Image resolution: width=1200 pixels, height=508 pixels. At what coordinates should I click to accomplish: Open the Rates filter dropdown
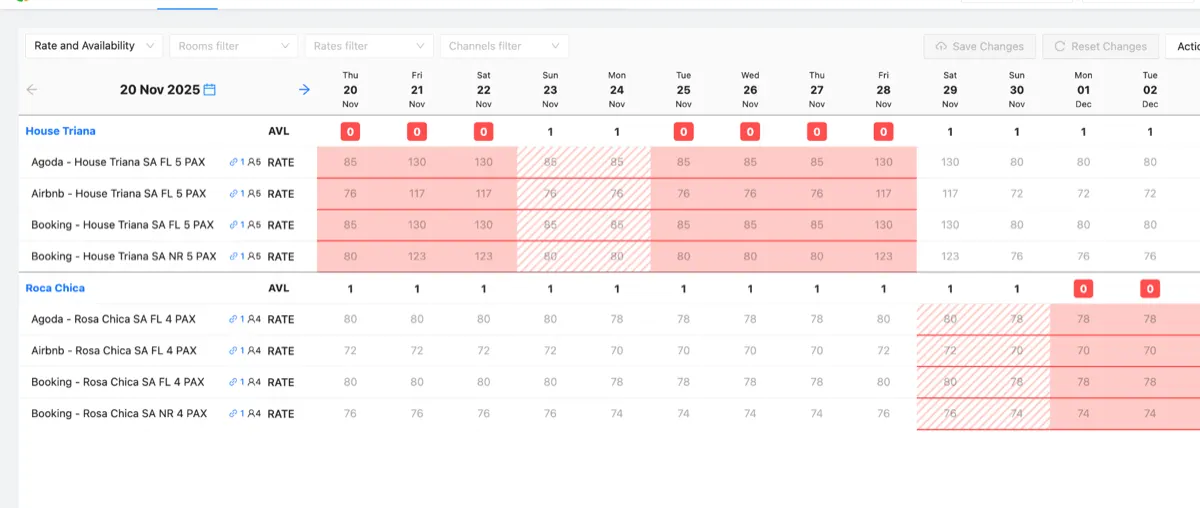369,46
